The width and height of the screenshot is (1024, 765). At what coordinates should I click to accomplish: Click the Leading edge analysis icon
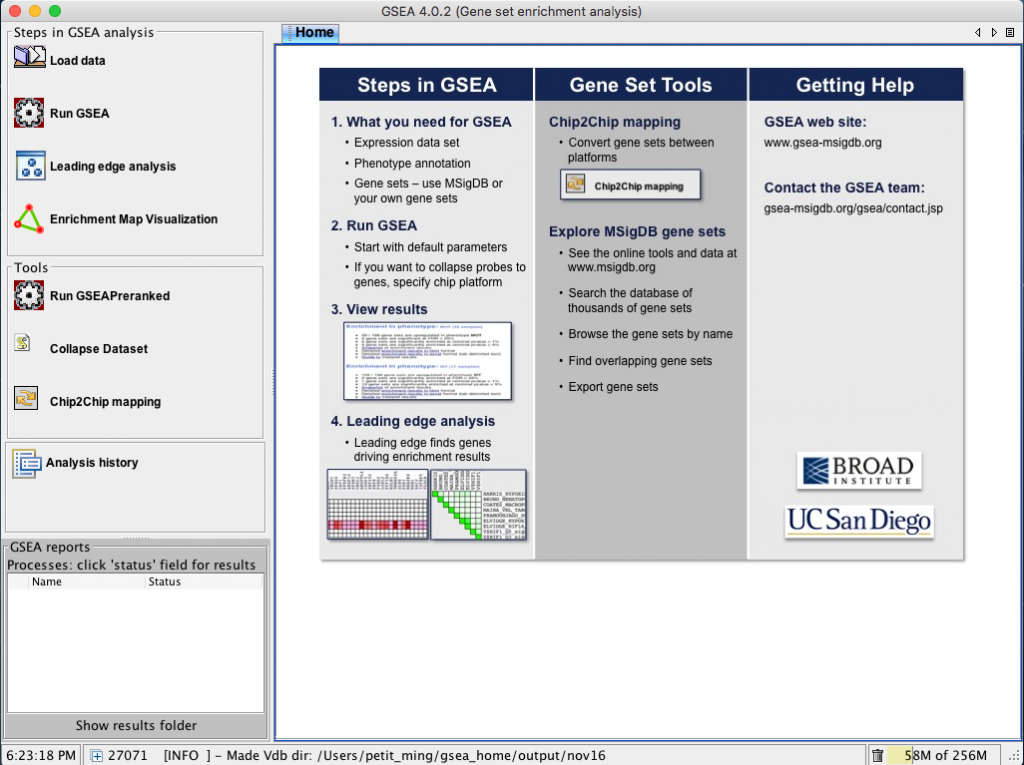tap(30, 166)
